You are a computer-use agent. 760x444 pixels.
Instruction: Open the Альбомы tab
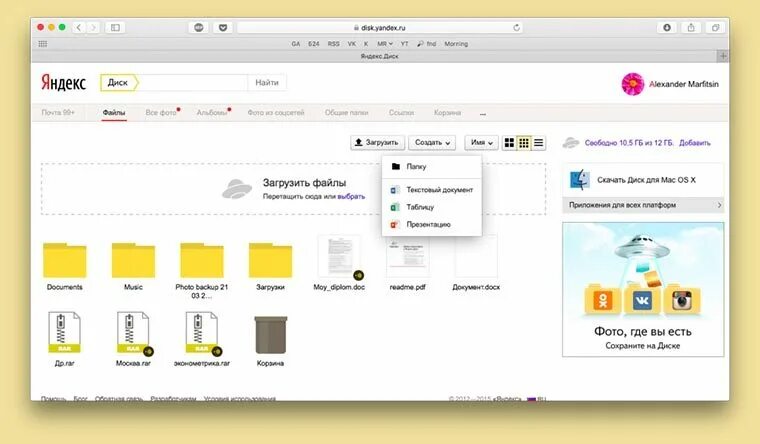[x=212, y=112]
